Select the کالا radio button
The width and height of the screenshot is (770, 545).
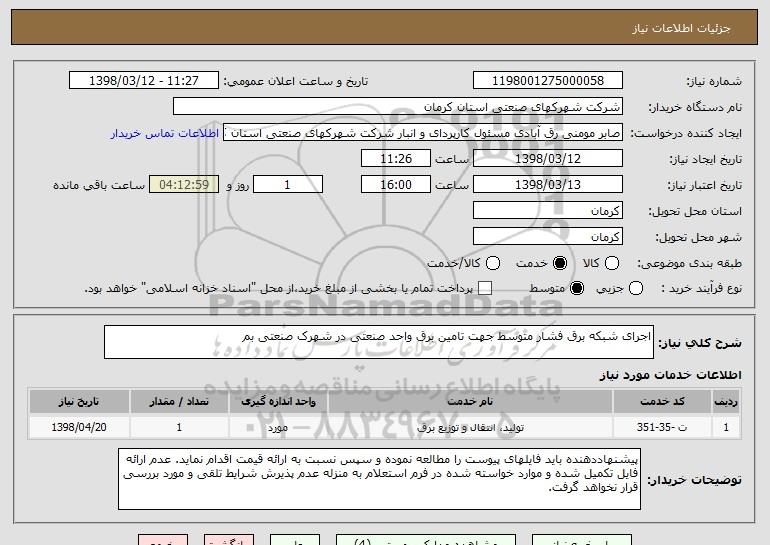pos(612,263)
